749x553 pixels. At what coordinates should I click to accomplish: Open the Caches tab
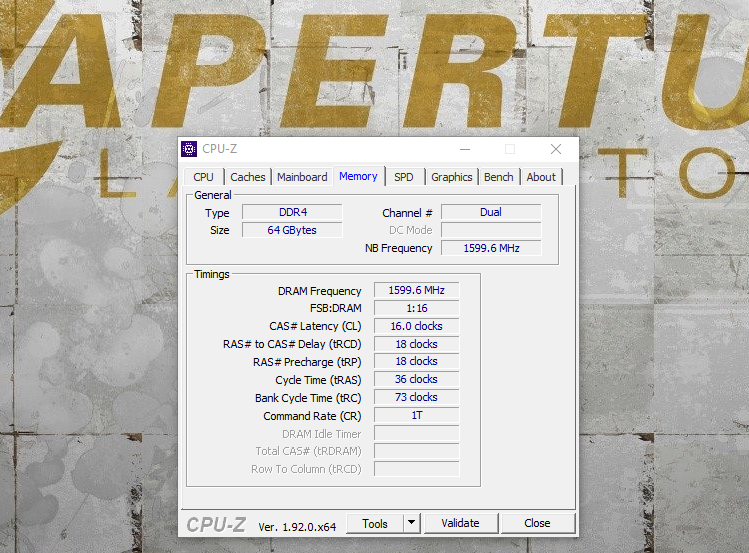(247, 177)
